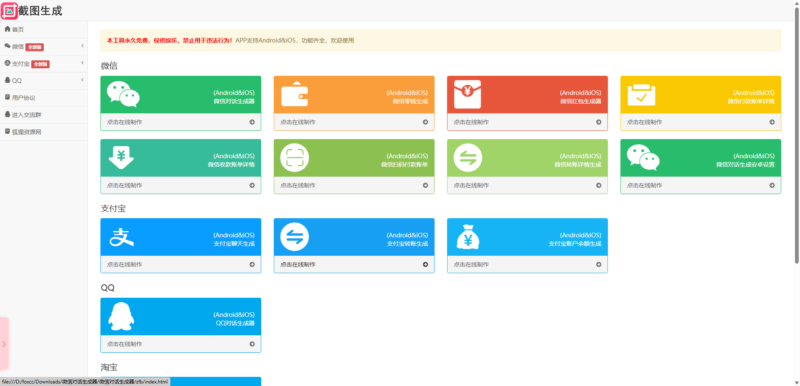Click the yen down-arrow icon on 微信收款账单详情 card
Screen dimensions: 800x386
[x=121, y=158]
